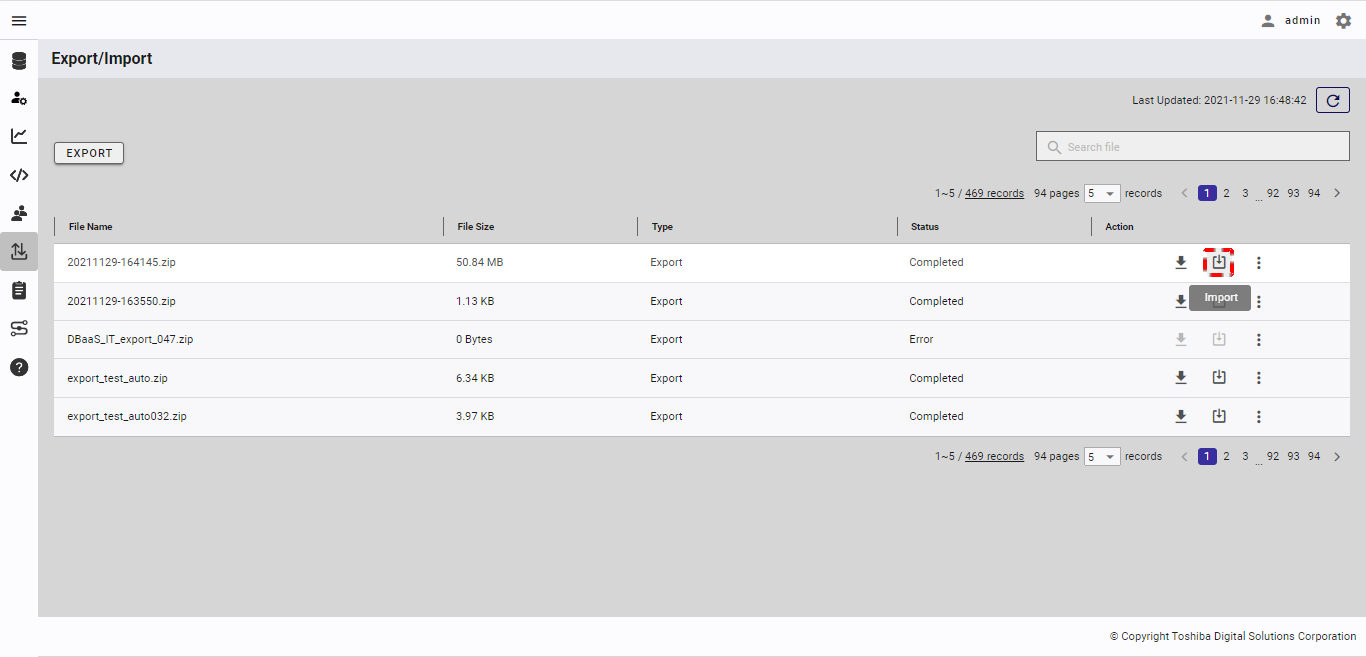Sort by the File Size column header
The height and width of the screenshot is (657, 1366).
tap(476, 227)
